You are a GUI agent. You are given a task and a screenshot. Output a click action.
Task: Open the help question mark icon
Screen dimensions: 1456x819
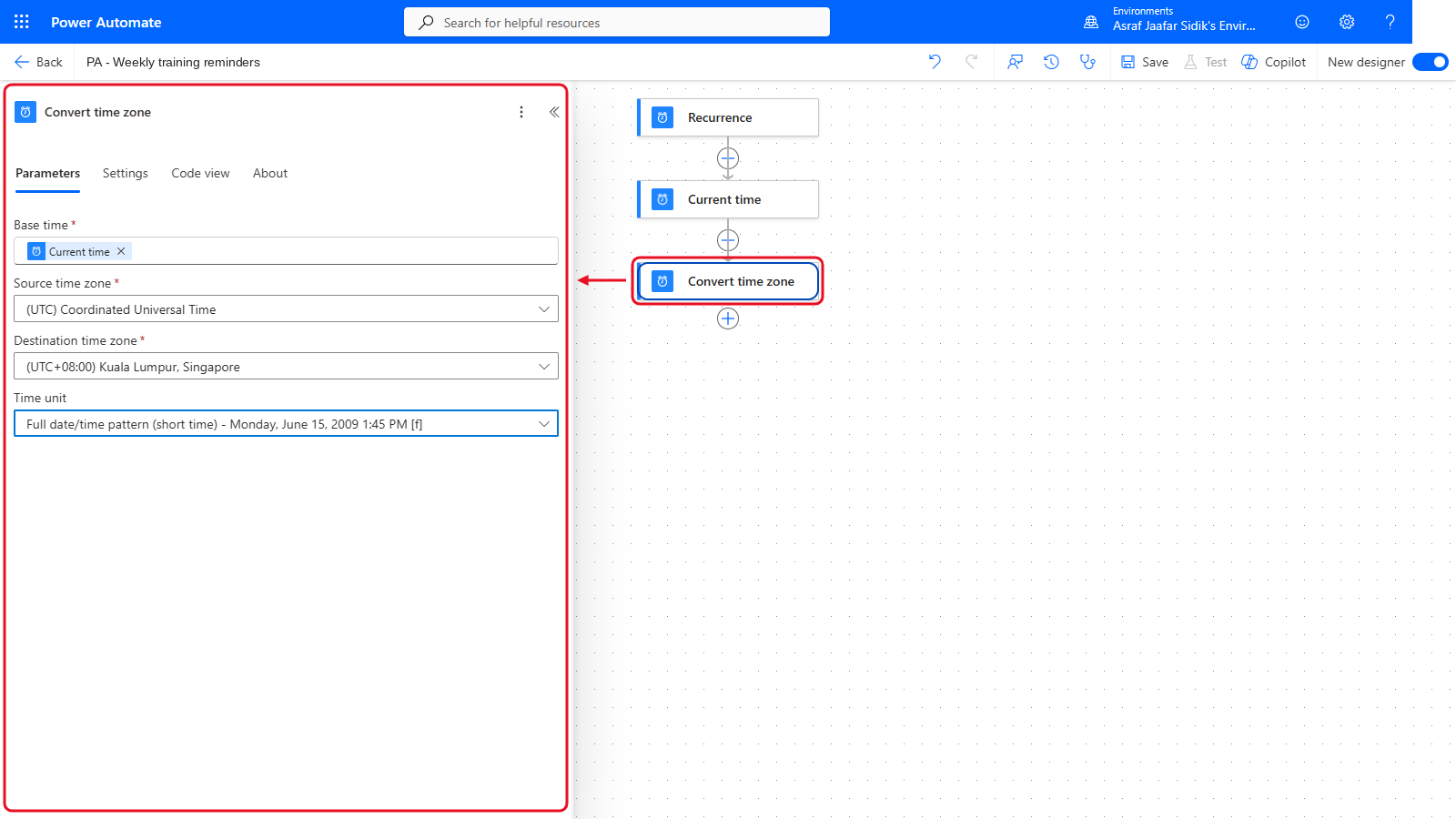point(1390,22)
